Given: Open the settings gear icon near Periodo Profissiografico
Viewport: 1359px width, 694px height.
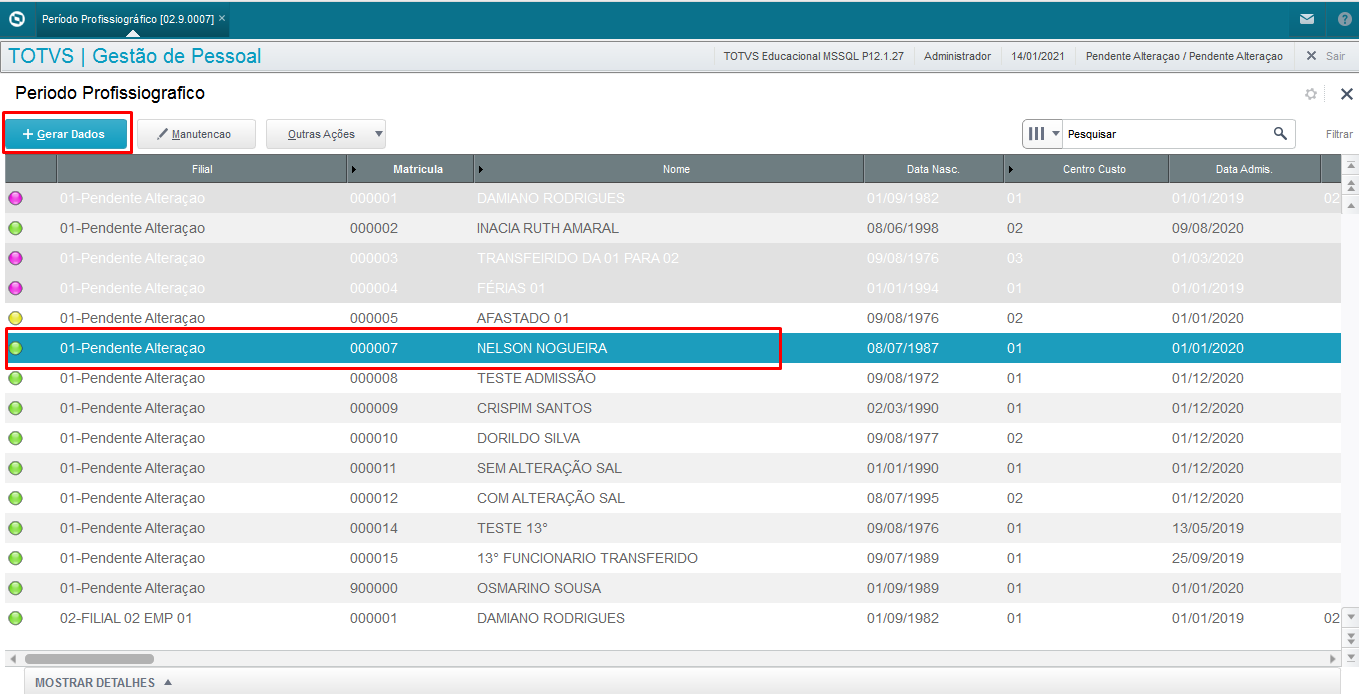Looking at the screenshot, I should pos(1311,94).
